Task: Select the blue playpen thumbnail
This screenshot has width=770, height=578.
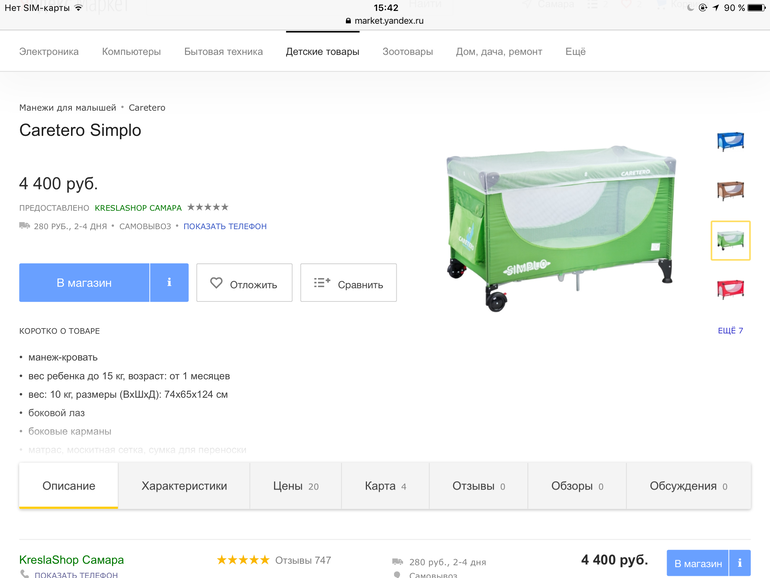Action: coord(730,141)
